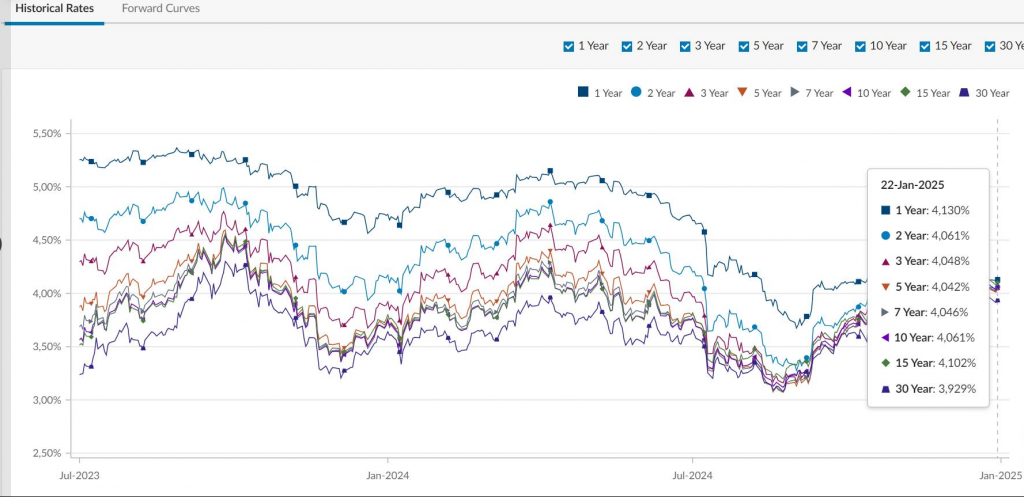Click the 30 Year legend marker icon
Image resolution: width=1024 pixels, height=497 pixels.
click(x=964, y=92)
